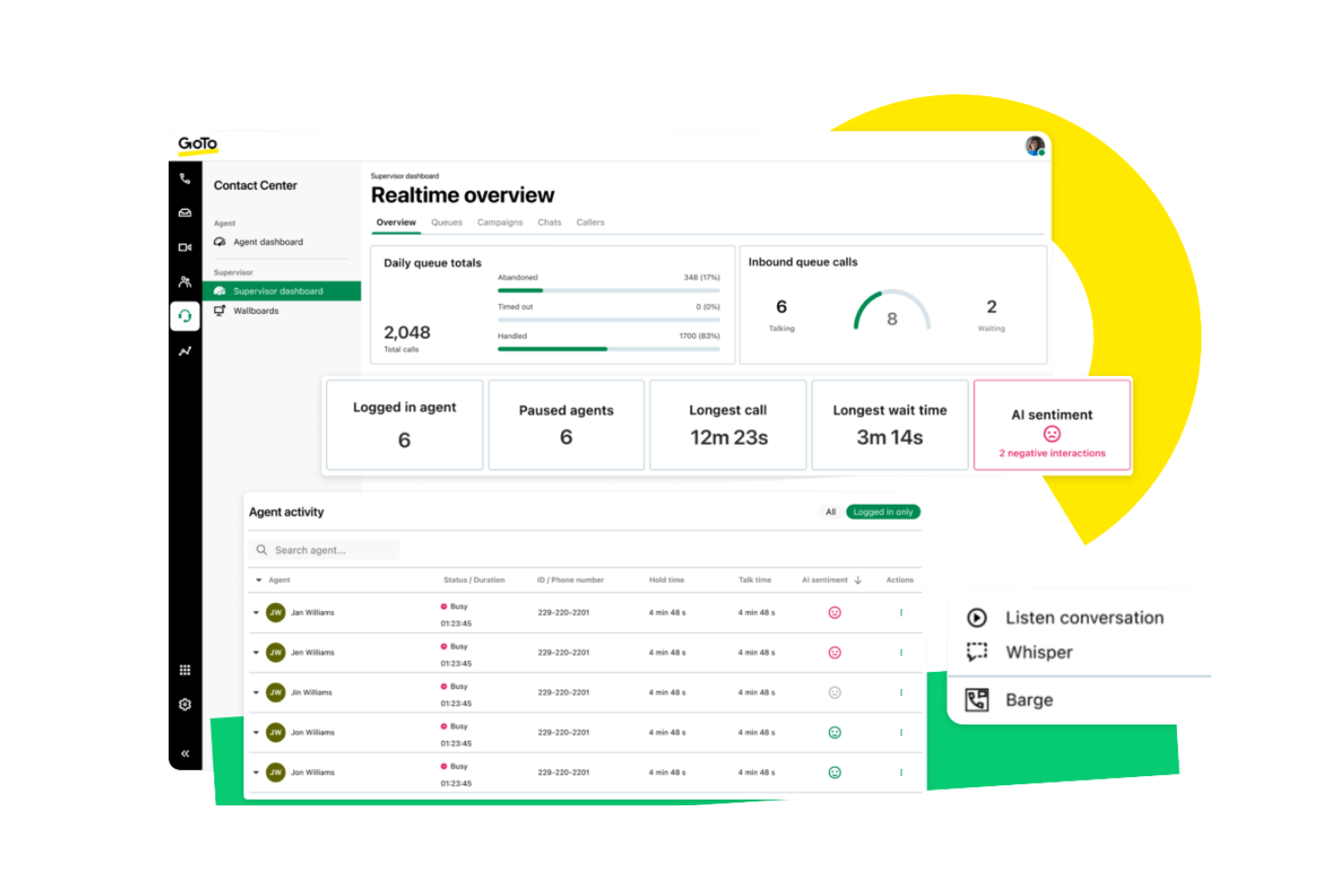The height and width of the screenshot is (896, 1344).
Task: Select the headset Contact Center icon
Action: pyautogui.click(x=185, y=316)
